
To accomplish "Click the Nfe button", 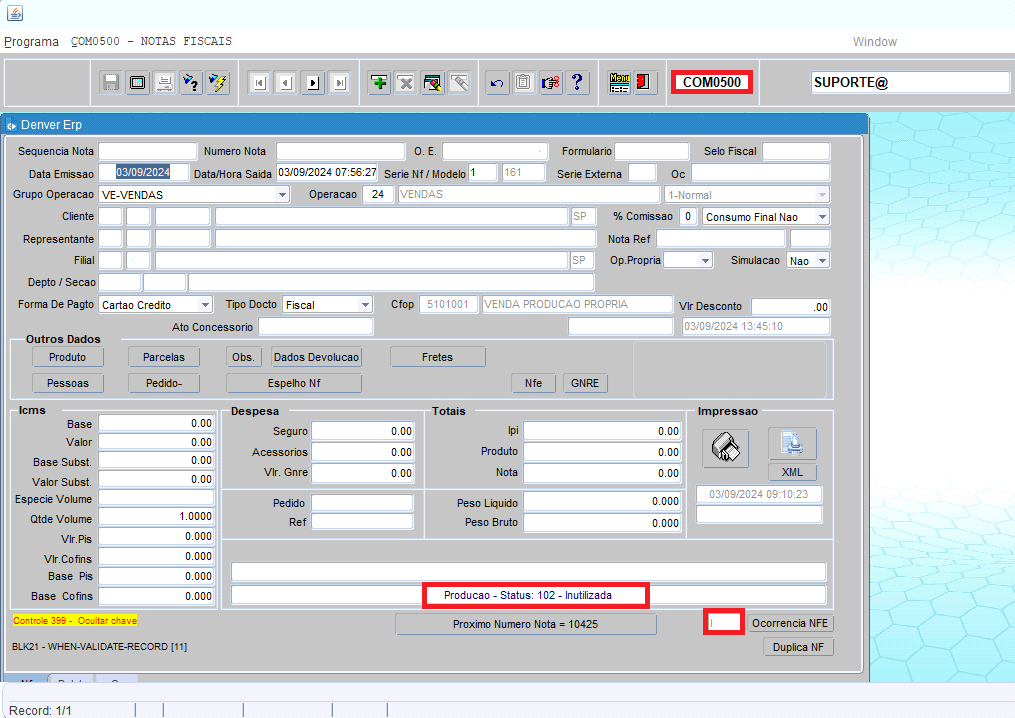I will click(533, 383).
